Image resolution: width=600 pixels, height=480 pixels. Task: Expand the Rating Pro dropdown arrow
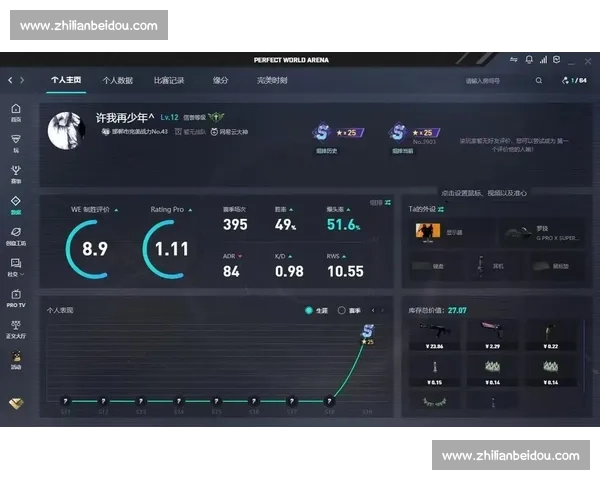tap(190, 210)
